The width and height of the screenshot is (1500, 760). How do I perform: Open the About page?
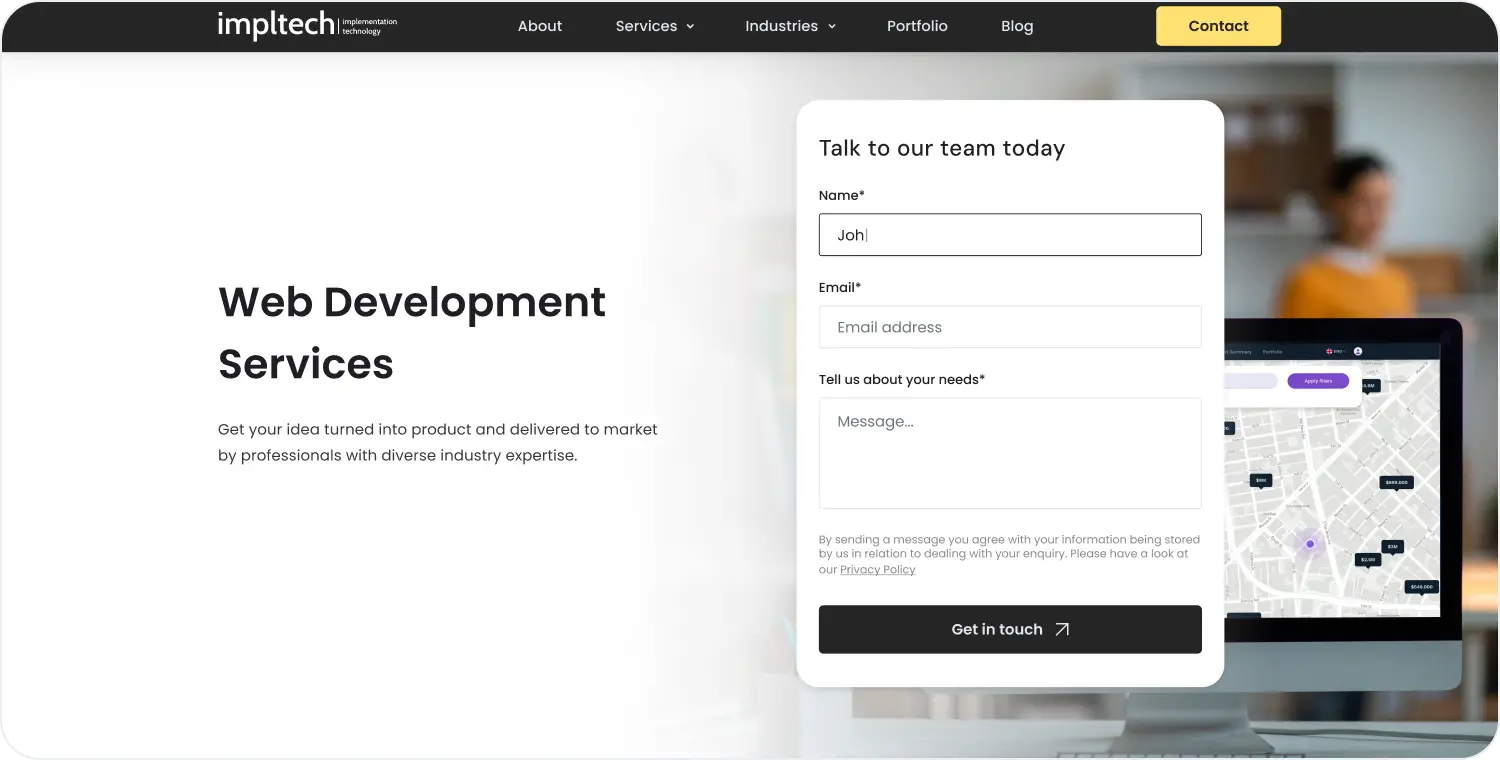pyautogui.click(x=539, y=26)
